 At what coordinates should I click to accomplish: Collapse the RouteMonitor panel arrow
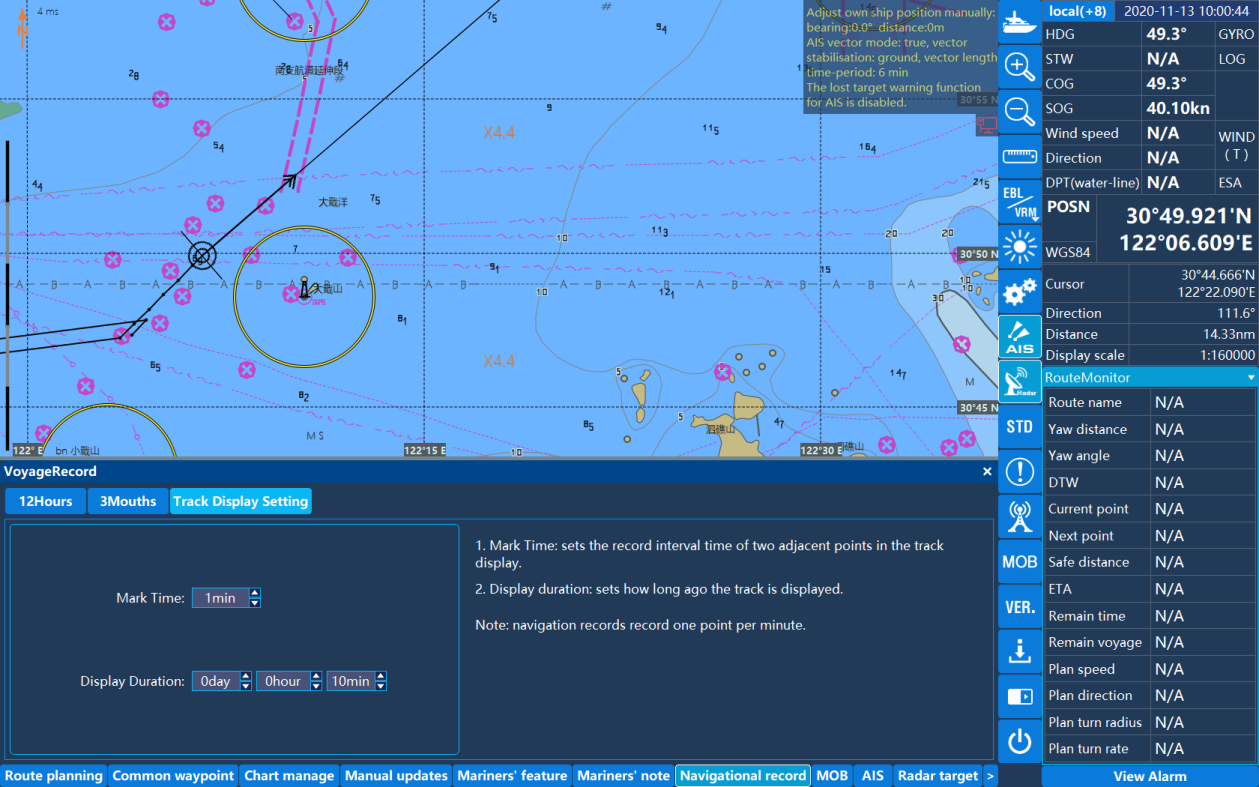[x=1251, y=378]
